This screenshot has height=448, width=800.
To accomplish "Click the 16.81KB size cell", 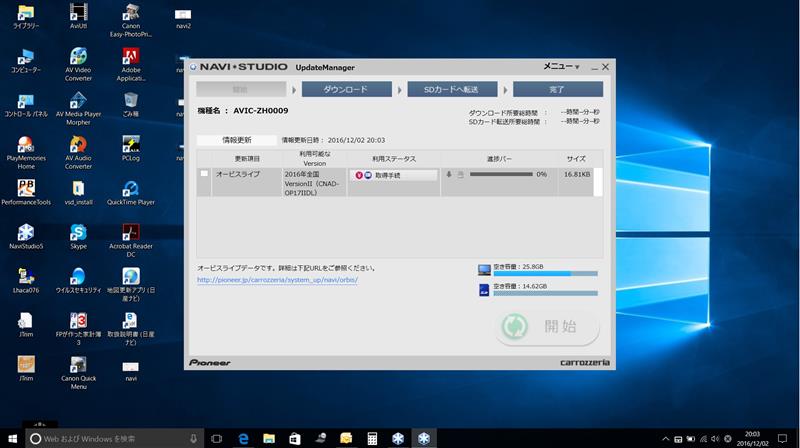I will (577, 175).
